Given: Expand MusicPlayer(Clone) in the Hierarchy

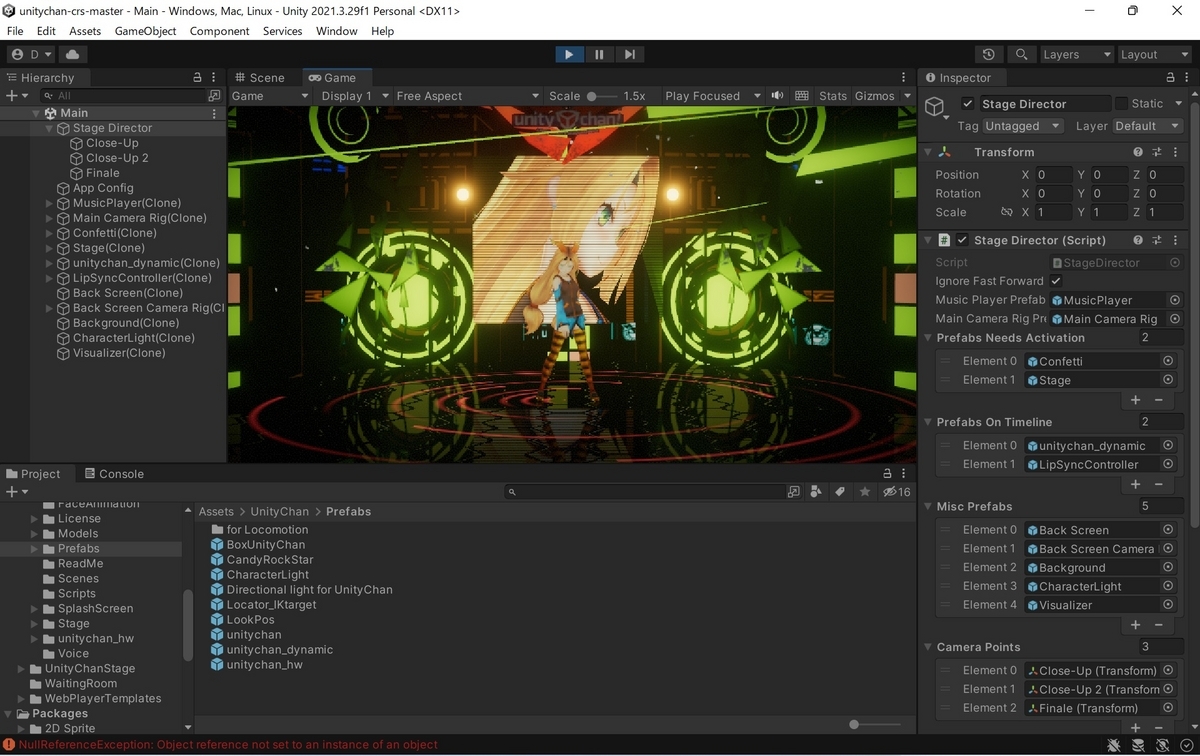Looking at the screenshot, I should click(x=49, y=203).
